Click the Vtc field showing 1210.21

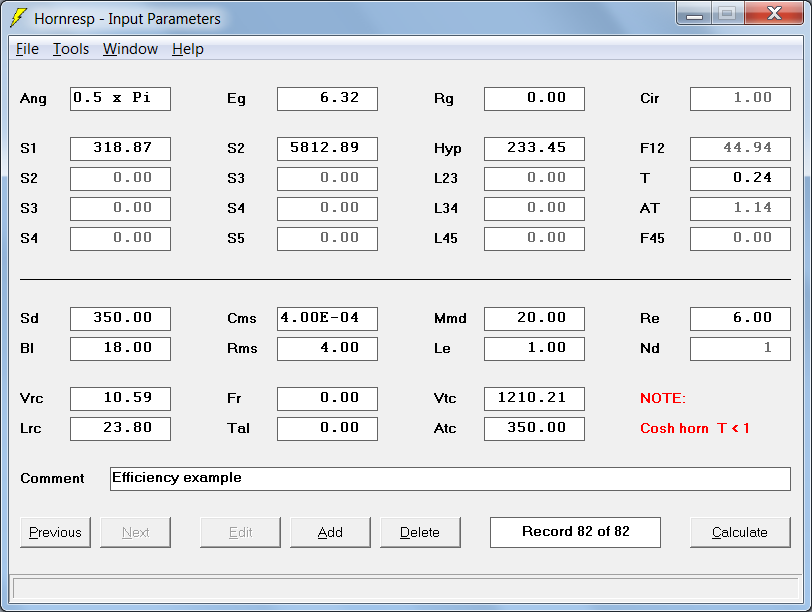click(x=534, y=399)
